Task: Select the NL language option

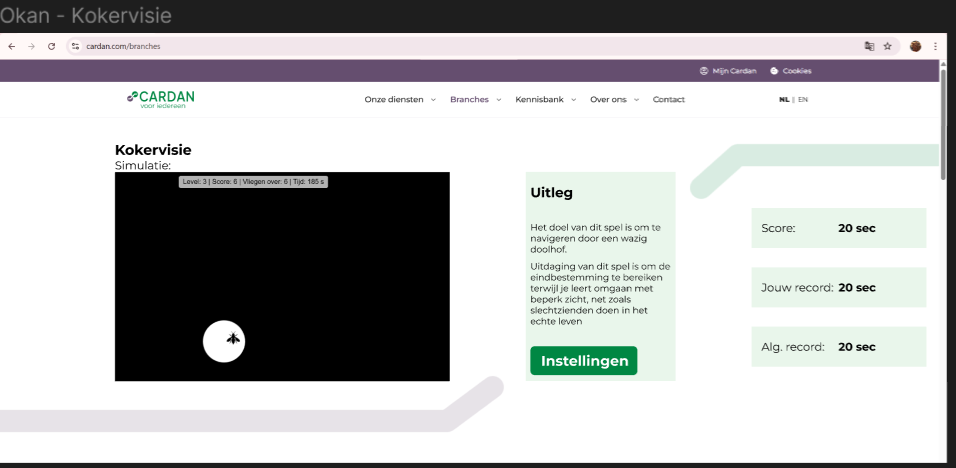Action: 784,99
